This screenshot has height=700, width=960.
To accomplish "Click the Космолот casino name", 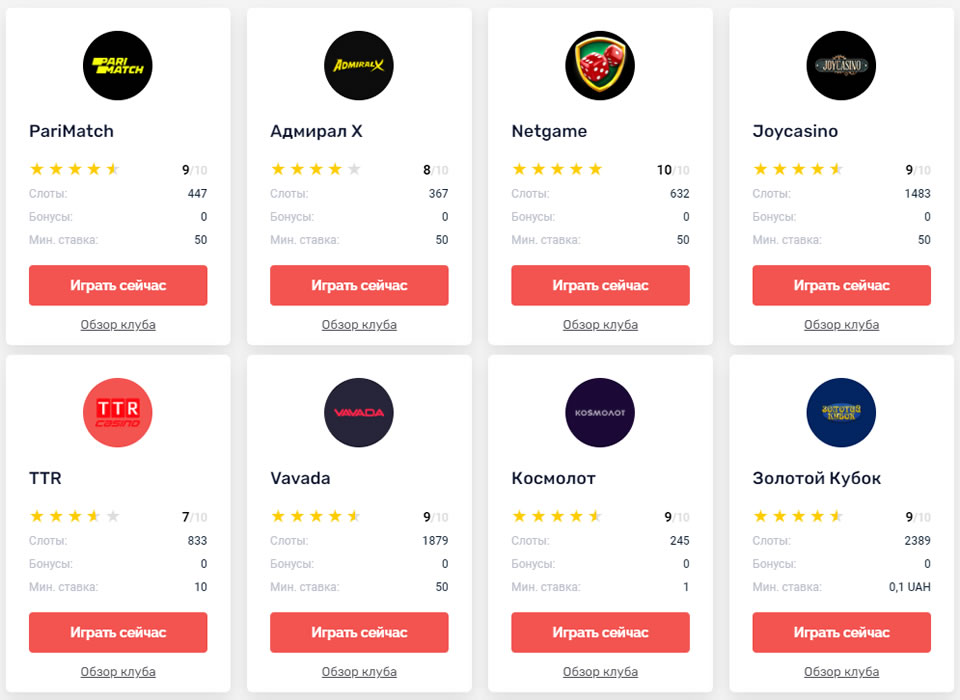I will [x=553, y=478].
